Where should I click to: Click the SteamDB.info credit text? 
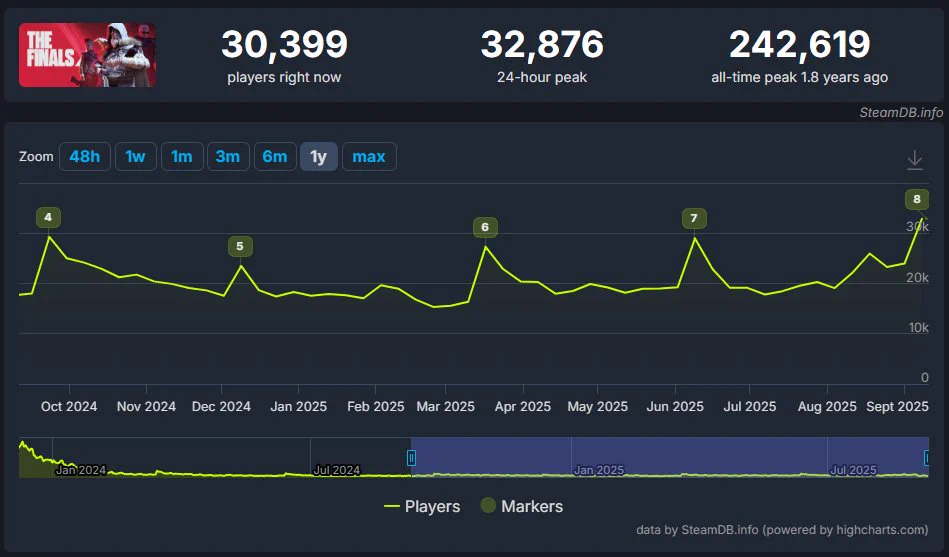click(901, 113)
